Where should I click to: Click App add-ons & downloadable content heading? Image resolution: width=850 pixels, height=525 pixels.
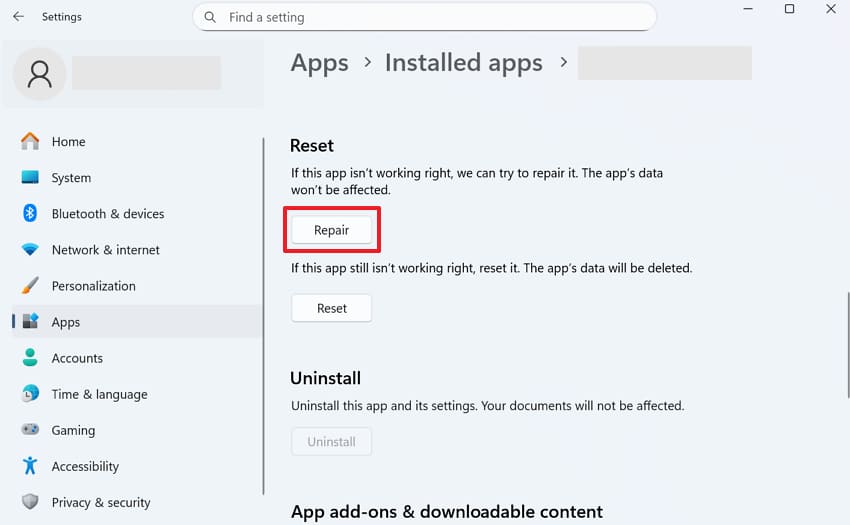(x=447, y=511)
